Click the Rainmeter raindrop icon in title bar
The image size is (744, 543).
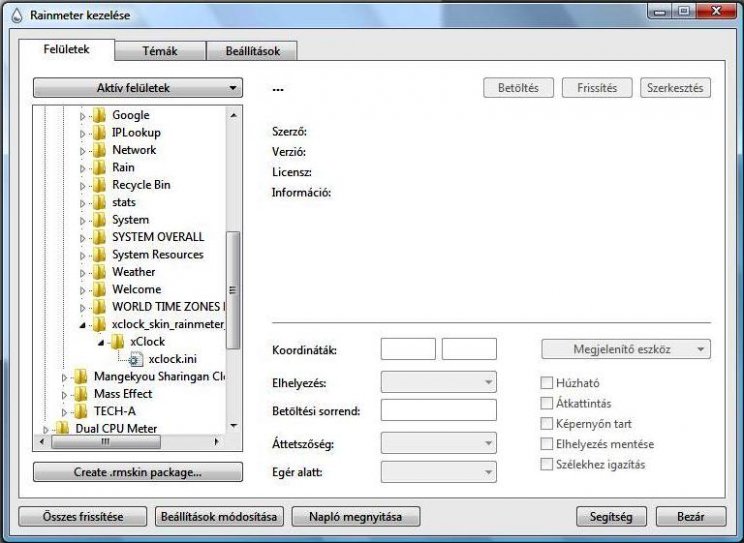click(17, 16)
